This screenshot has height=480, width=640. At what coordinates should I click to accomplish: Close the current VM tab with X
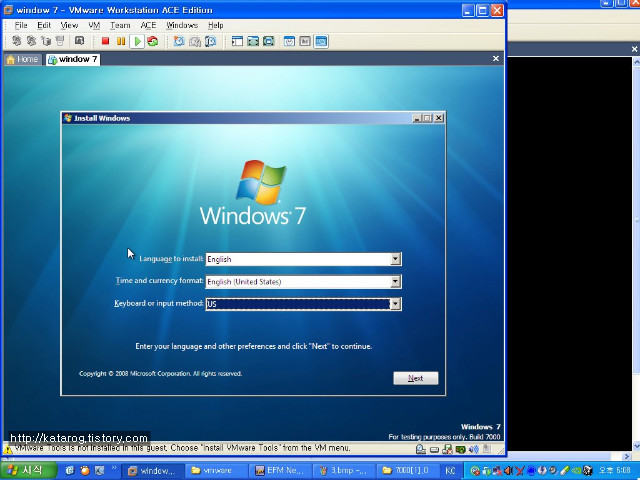[496, 59]
